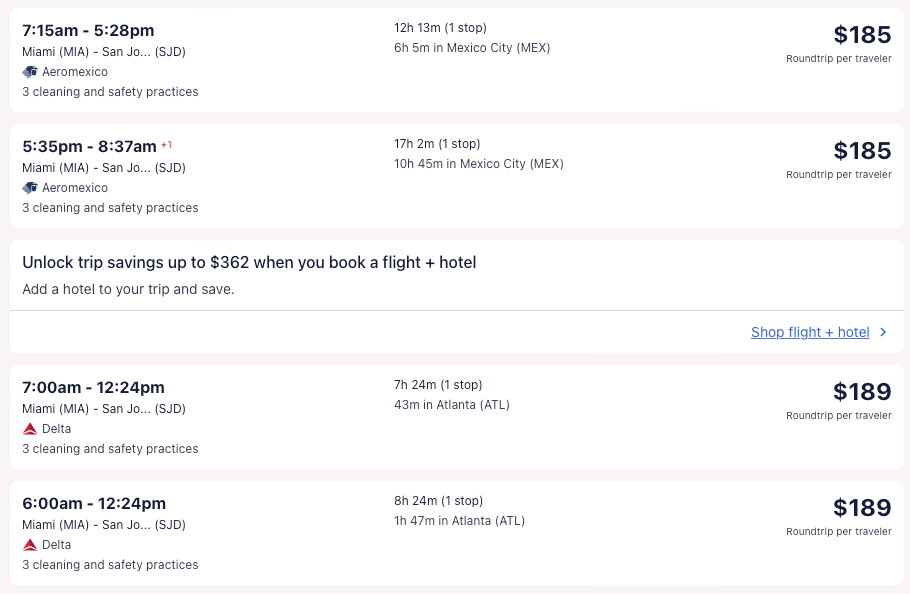Choose the 6:00am - 12:24pm Delta flight
The width and height of the screenshot is (910, 594).
click(93, 504)
